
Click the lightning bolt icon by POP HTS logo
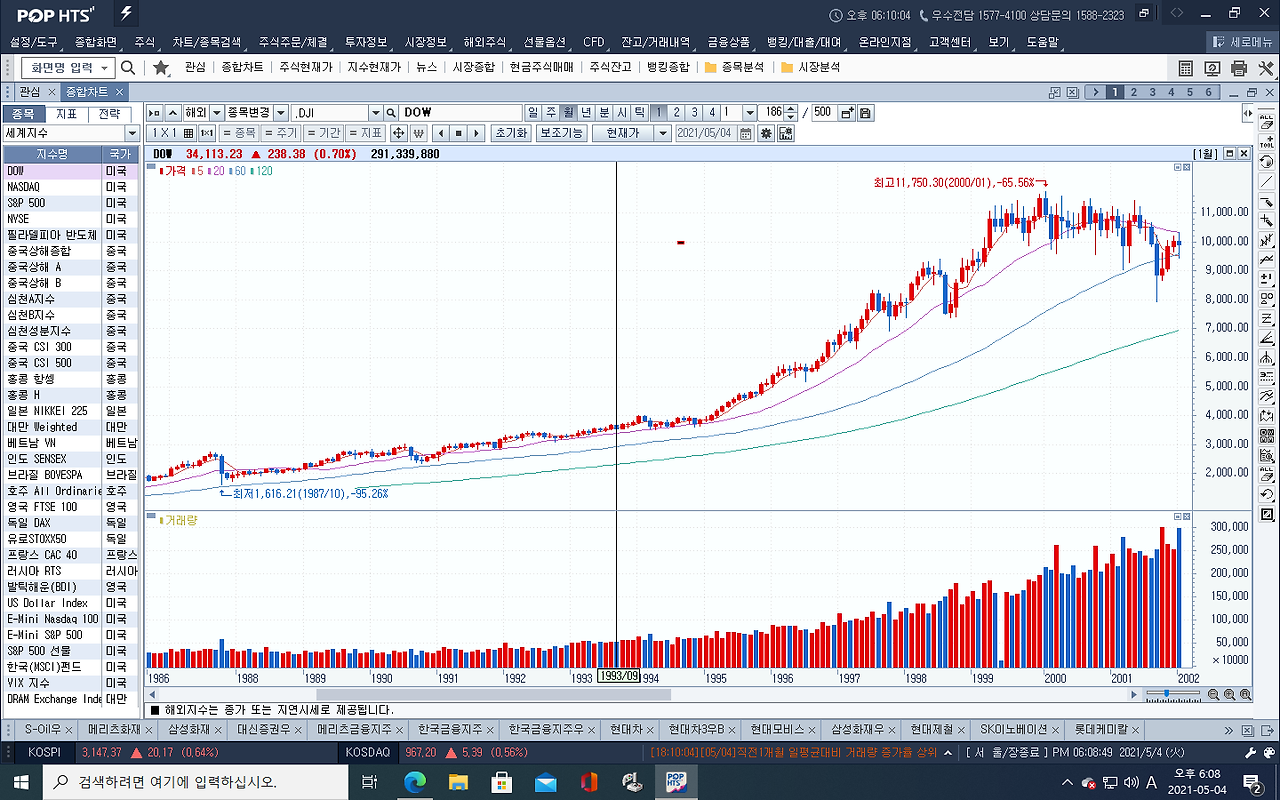tap(126, 14)
